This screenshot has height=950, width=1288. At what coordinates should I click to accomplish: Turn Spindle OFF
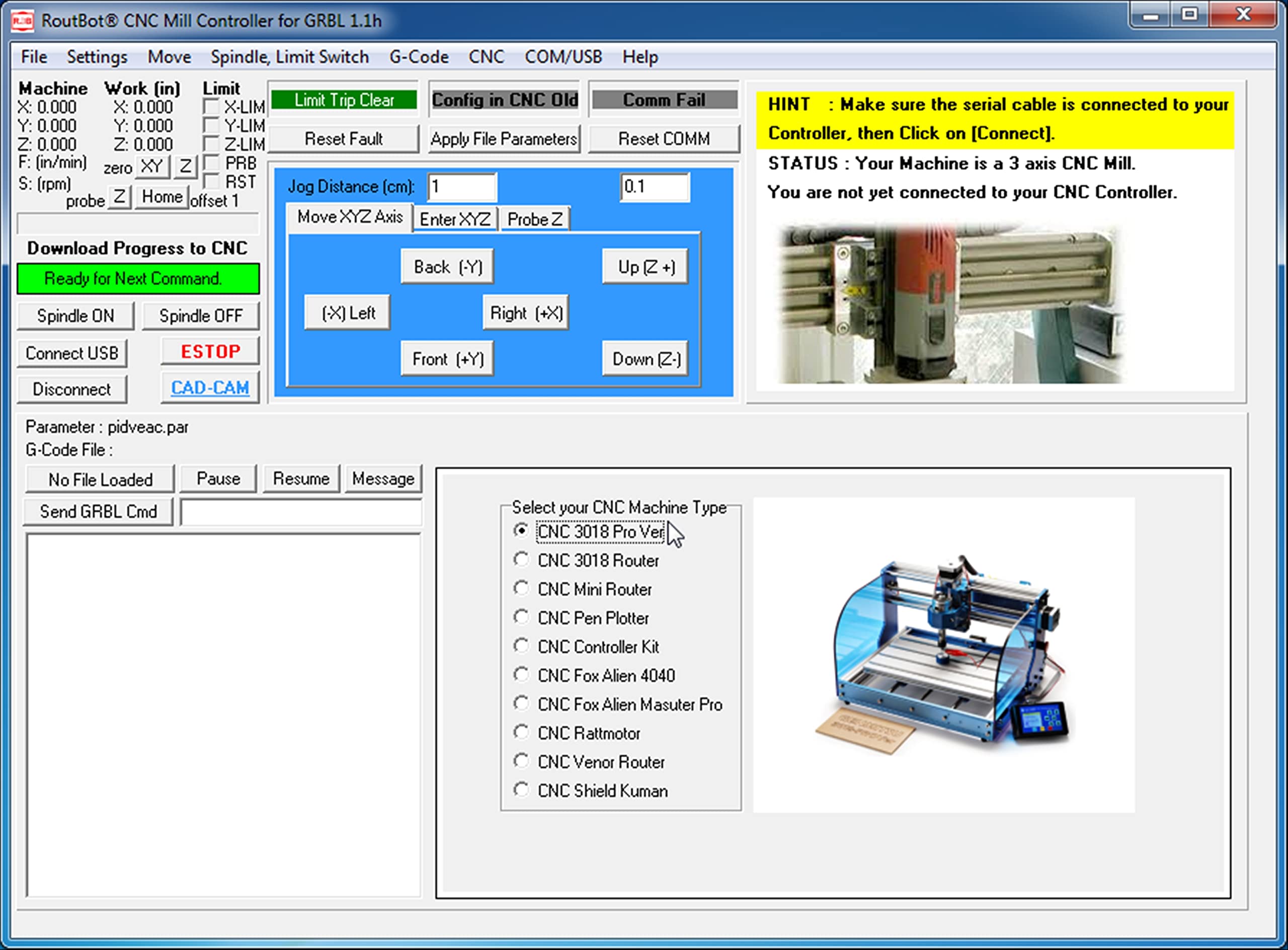pos(201,315)
